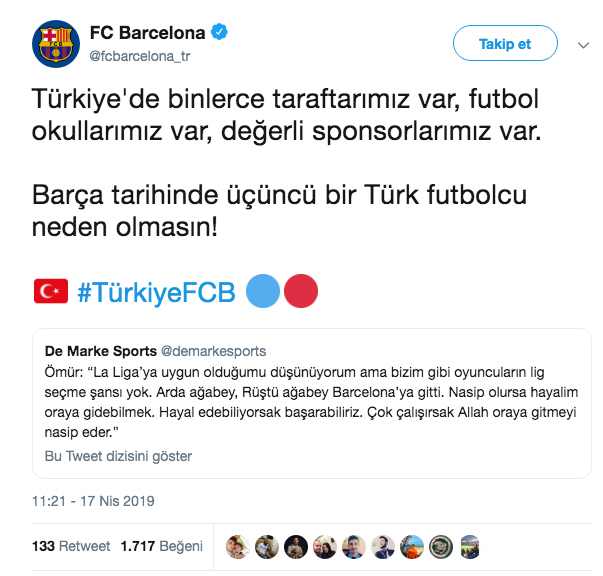Screen dimensions: 603x576
Task: Open the last liker's profile avatar
Action: (470, 547)
